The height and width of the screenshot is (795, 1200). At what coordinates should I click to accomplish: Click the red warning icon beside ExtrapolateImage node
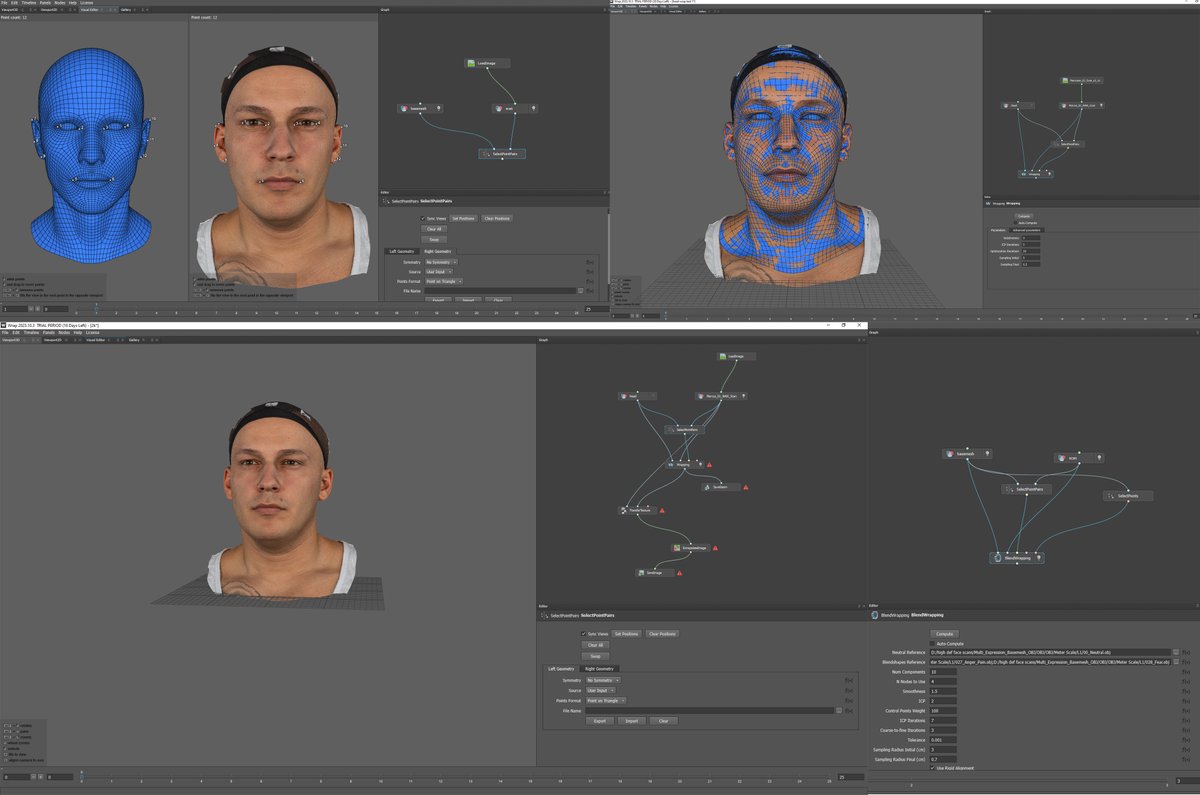tap(715, 548)
